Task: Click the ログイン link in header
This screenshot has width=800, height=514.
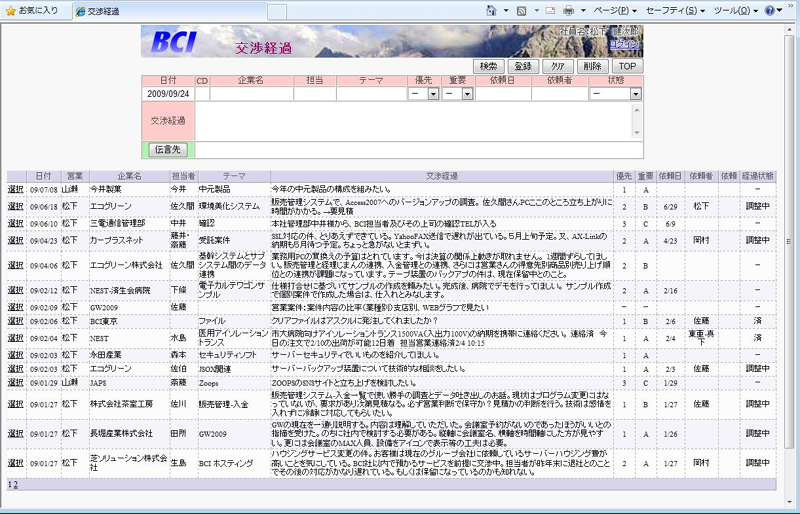Action: tap(623, 44)
